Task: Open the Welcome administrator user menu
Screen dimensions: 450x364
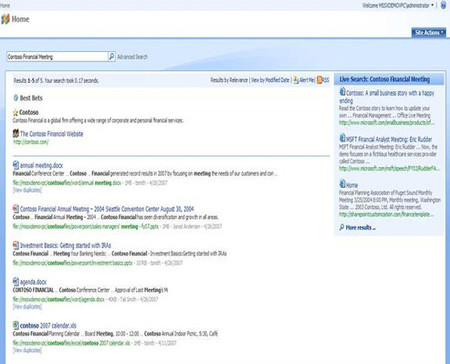Action: coord(398,5)
